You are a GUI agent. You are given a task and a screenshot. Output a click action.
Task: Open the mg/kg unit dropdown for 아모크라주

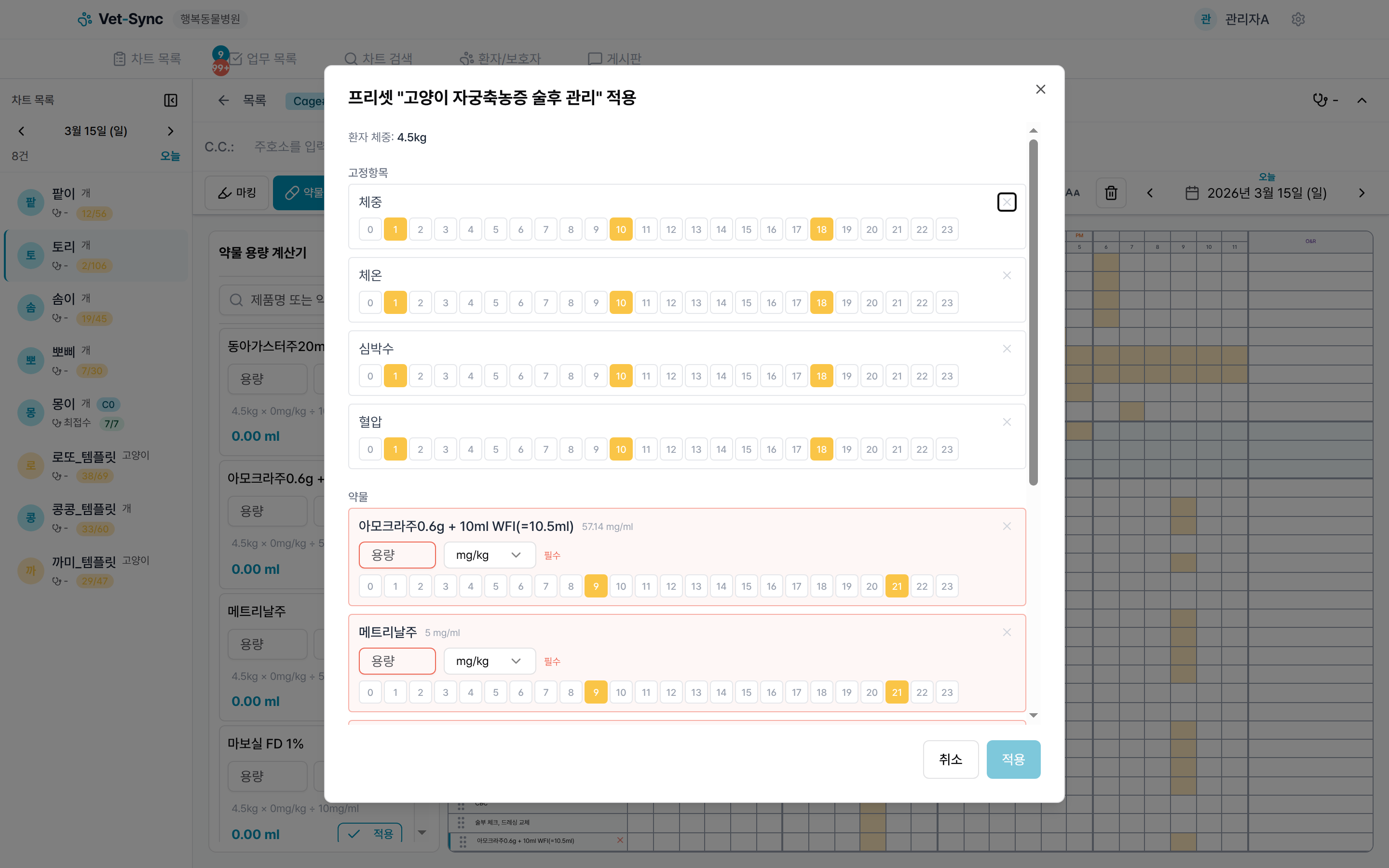[x=489, y=555]
